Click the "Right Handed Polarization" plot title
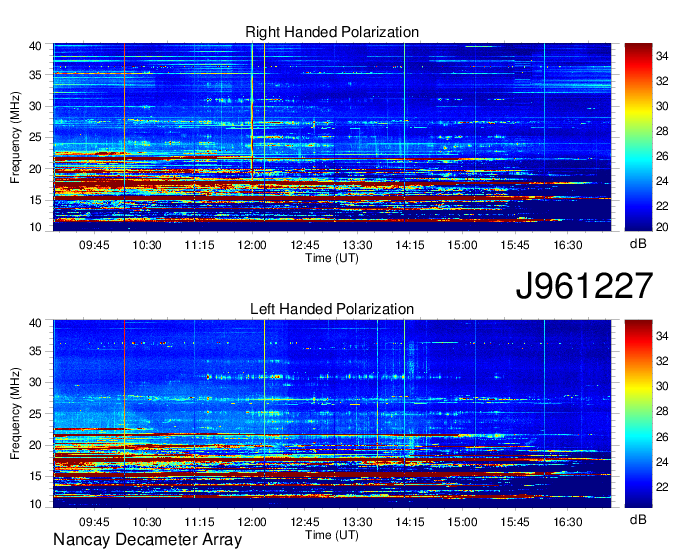 332,32
